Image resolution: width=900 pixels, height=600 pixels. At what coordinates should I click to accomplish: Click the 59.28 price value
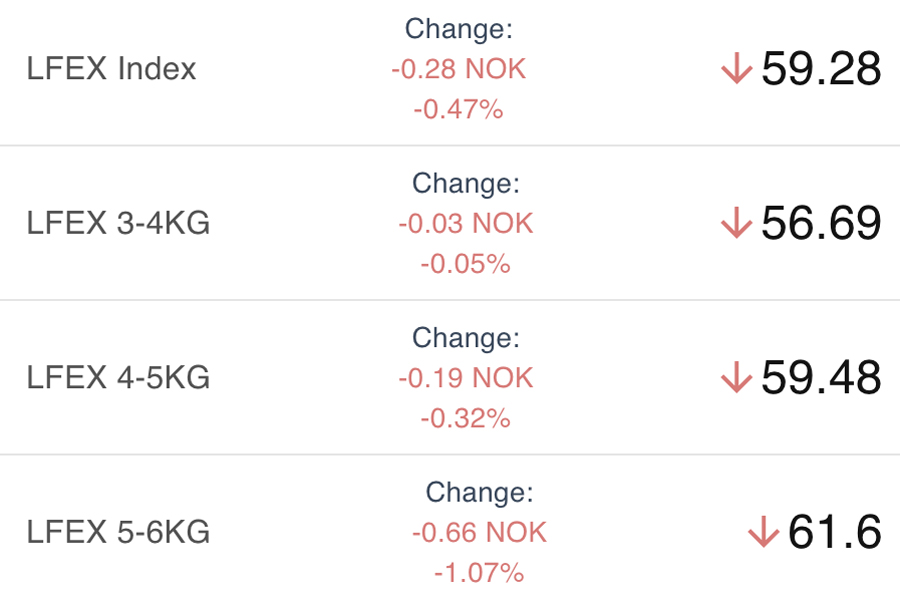tap(821, 69)
